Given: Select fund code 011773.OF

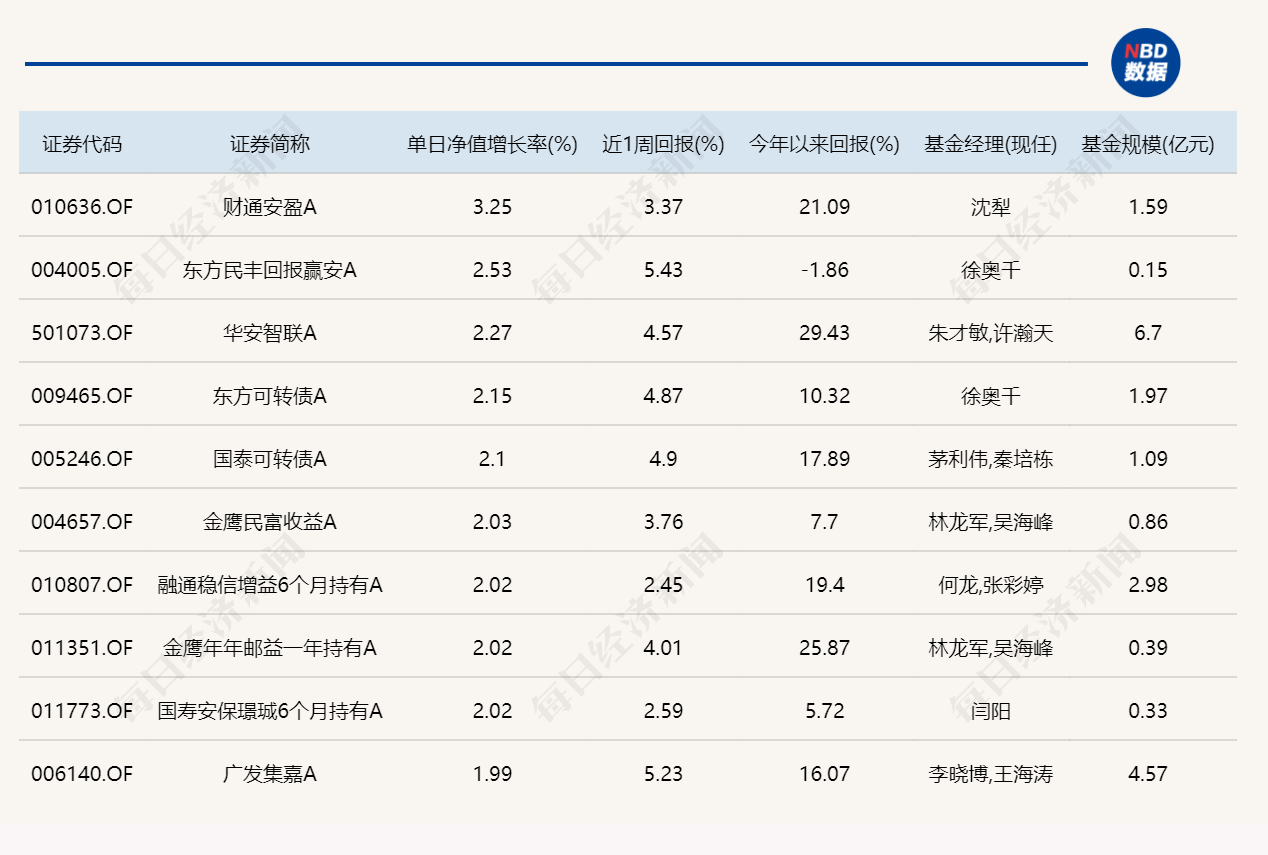Looking at the screenshot, I should click(82, 711).
